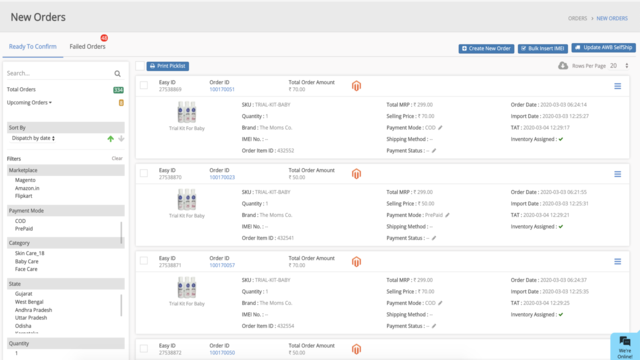Open the Dispatch by date sort dropdown
This screenshot has width=640, height=360.
[33, 138]
